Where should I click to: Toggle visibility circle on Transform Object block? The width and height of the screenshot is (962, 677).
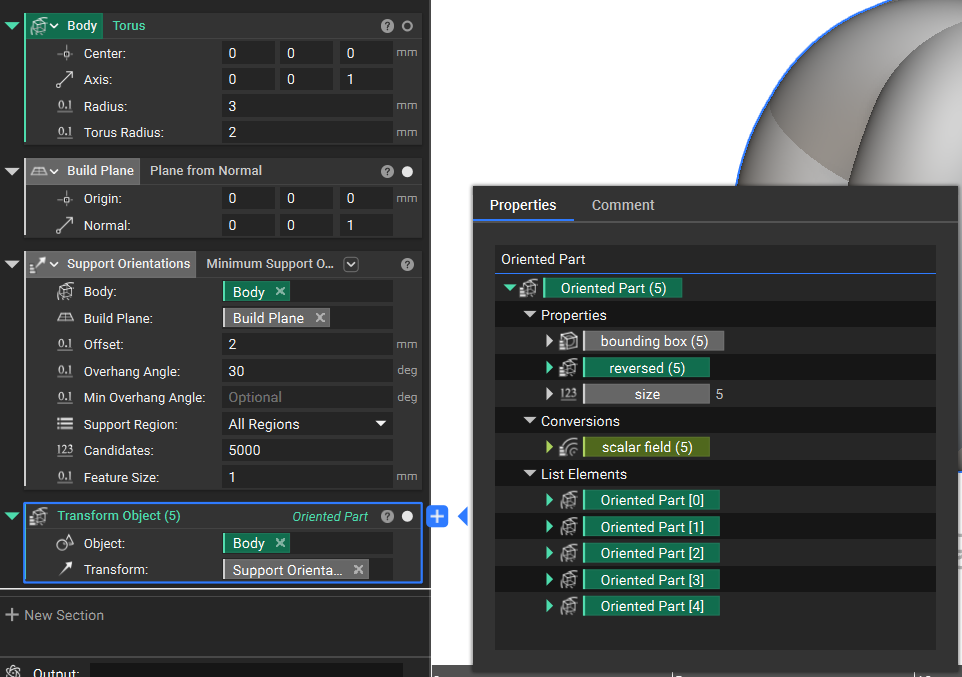coord(407,517)
